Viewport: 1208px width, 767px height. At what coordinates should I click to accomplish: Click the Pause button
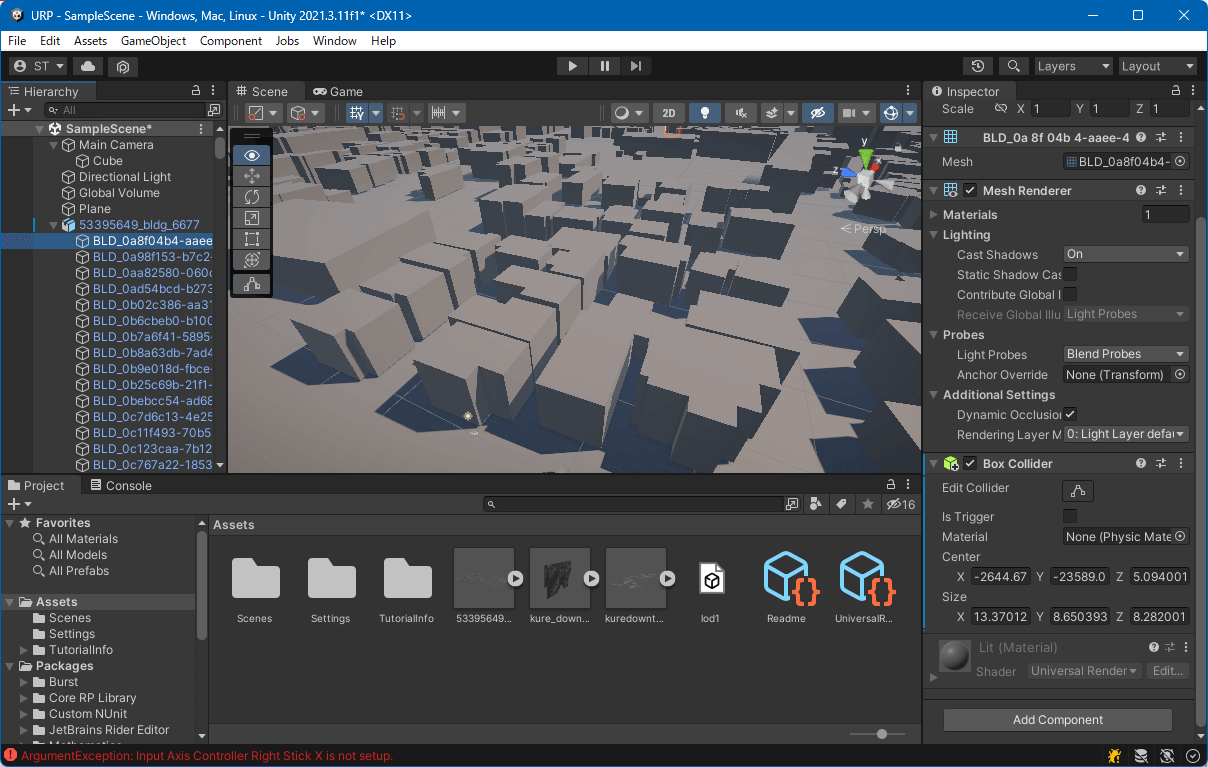click(604, 66)
